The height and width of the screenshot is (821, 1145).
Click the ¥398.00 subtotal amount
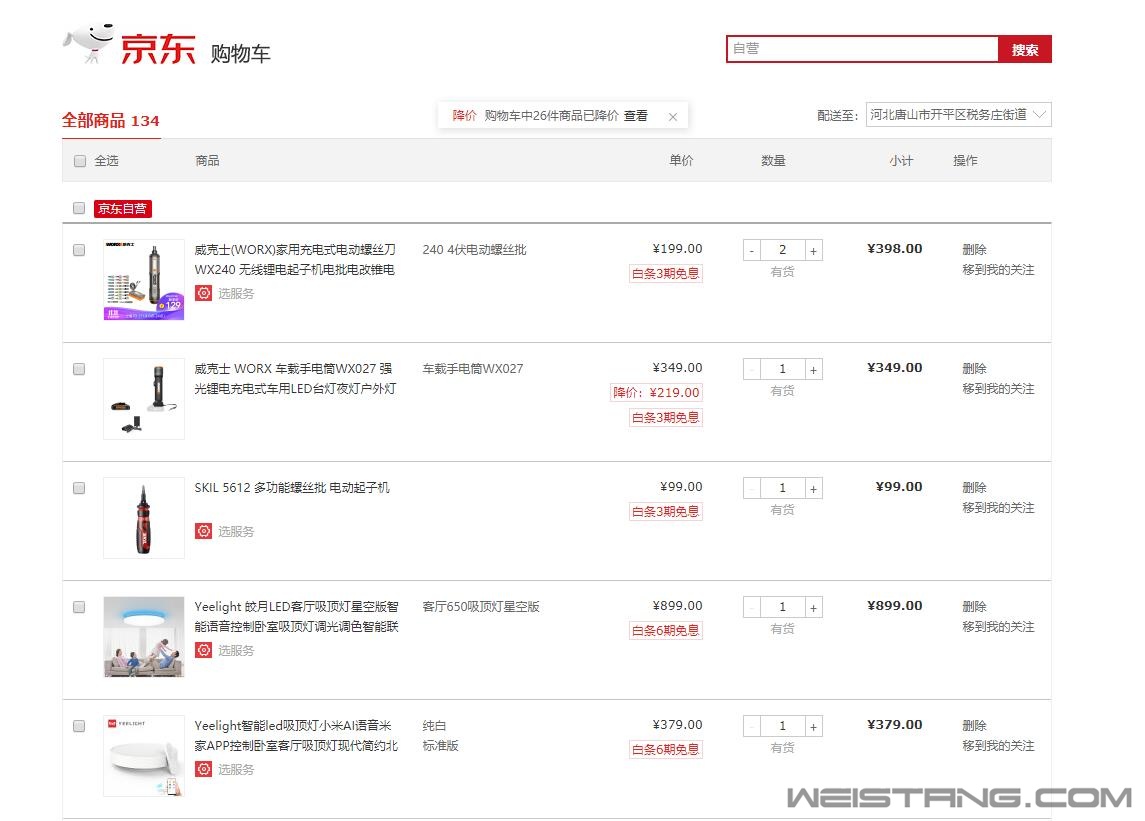pyautogui.click(x=895, y=248)
